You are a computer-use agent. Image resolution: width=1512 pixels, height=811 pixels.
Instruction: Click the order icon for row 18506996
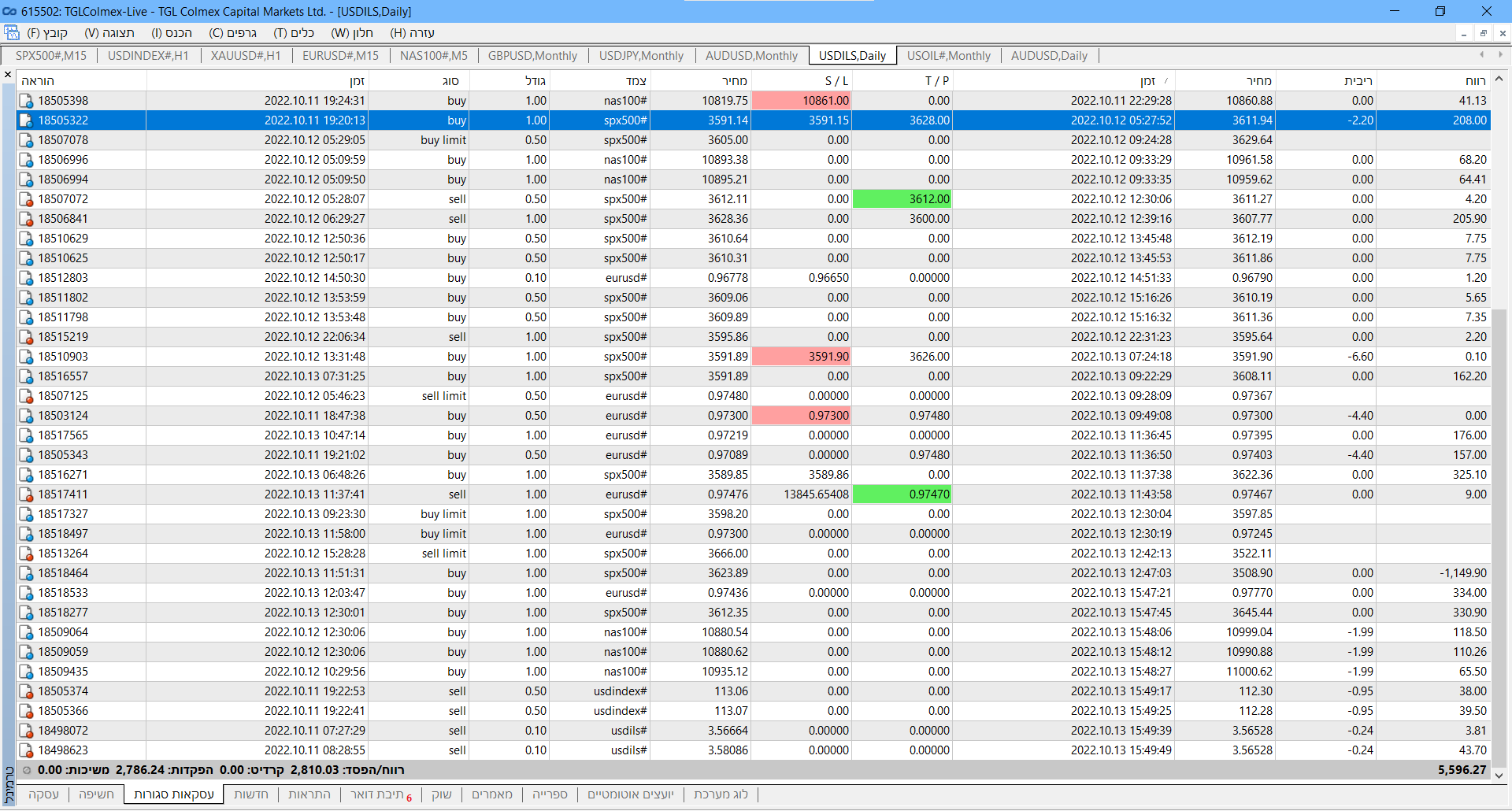pyautogui.click(x=26, y=160)
